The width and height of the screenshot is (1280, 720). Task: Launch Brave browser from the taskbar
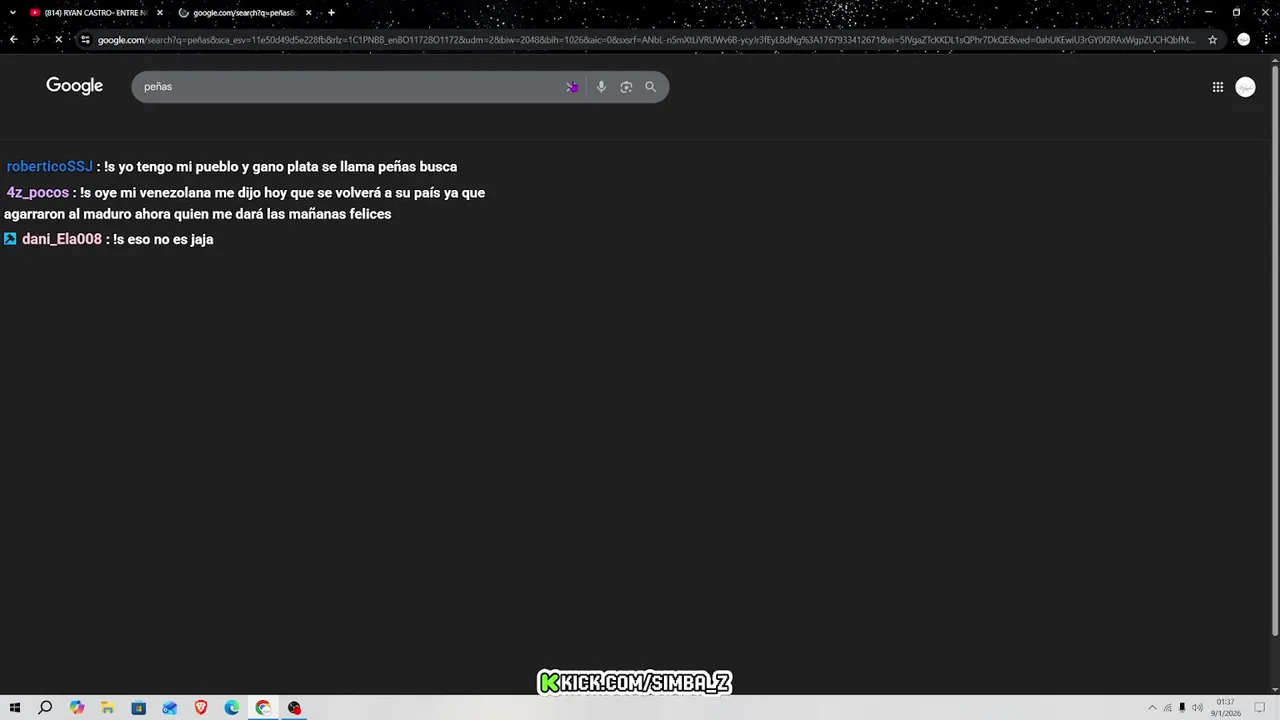201,708
